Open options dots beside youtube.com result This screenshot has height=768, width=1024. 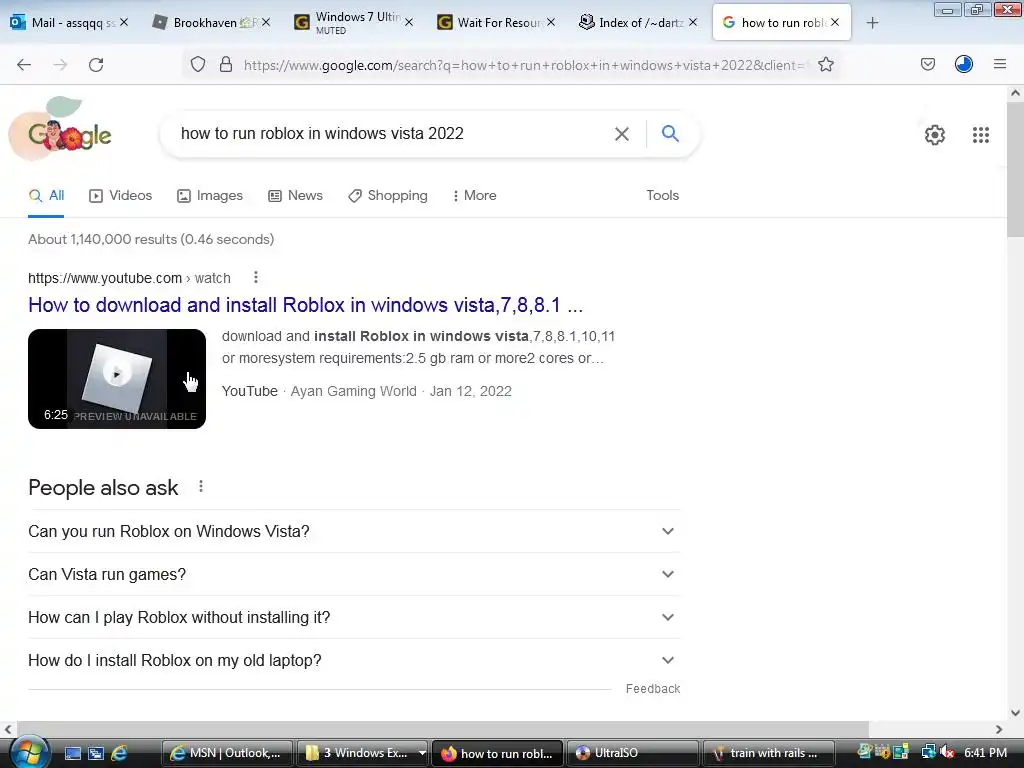click(255, 278)
